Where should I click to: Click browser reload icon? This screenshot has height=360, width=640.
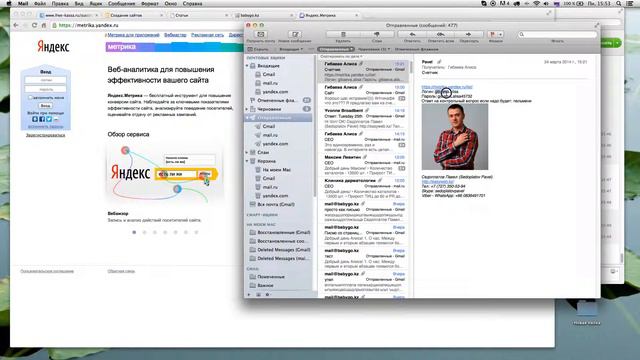35,25
